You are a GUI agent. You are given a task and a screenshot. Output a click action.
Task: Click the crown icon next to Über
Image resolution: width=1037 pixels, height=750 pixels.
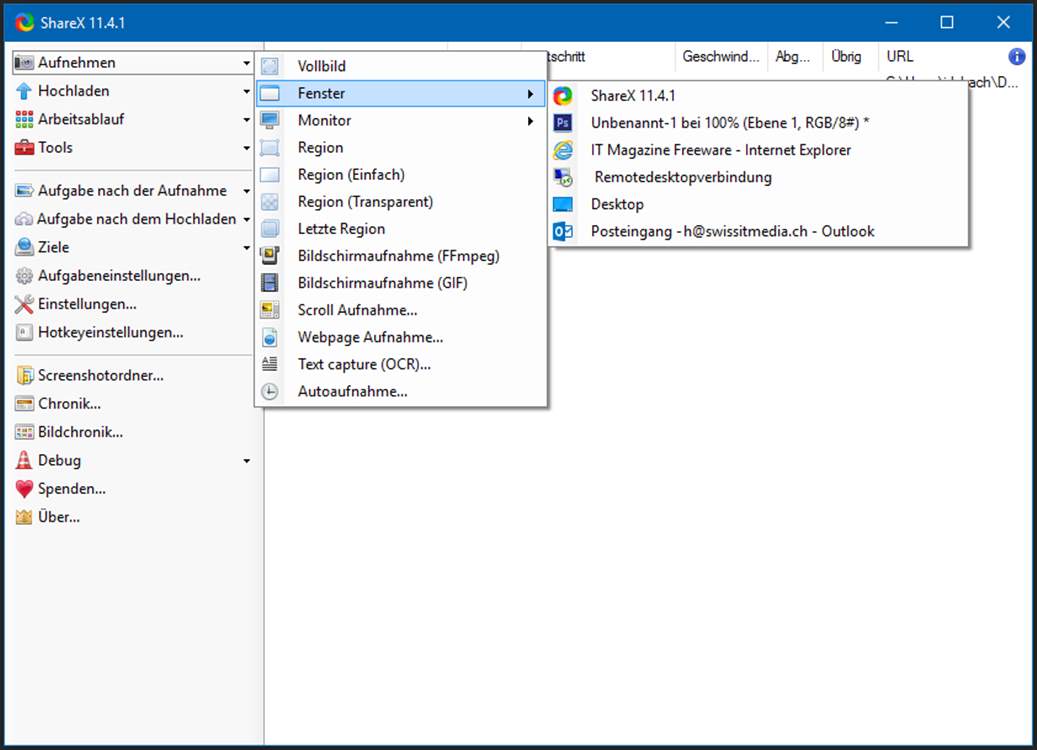24,517
